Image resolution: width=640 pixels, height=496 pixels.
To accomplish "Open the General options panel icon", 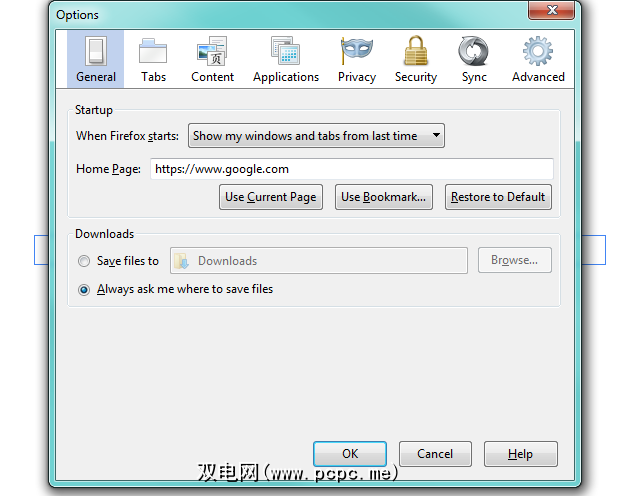I will coord(96,59).
